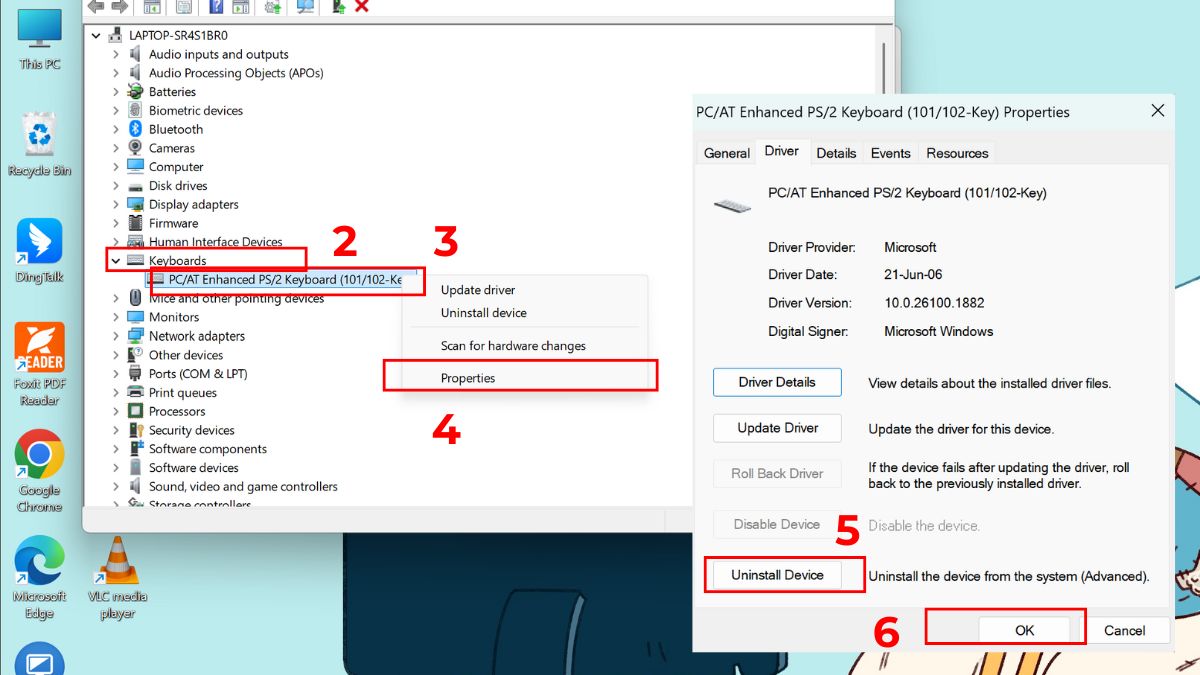
Task: Click the LAPTOP-SR4S1BR0 computer icon
Action: coord(116,35)
